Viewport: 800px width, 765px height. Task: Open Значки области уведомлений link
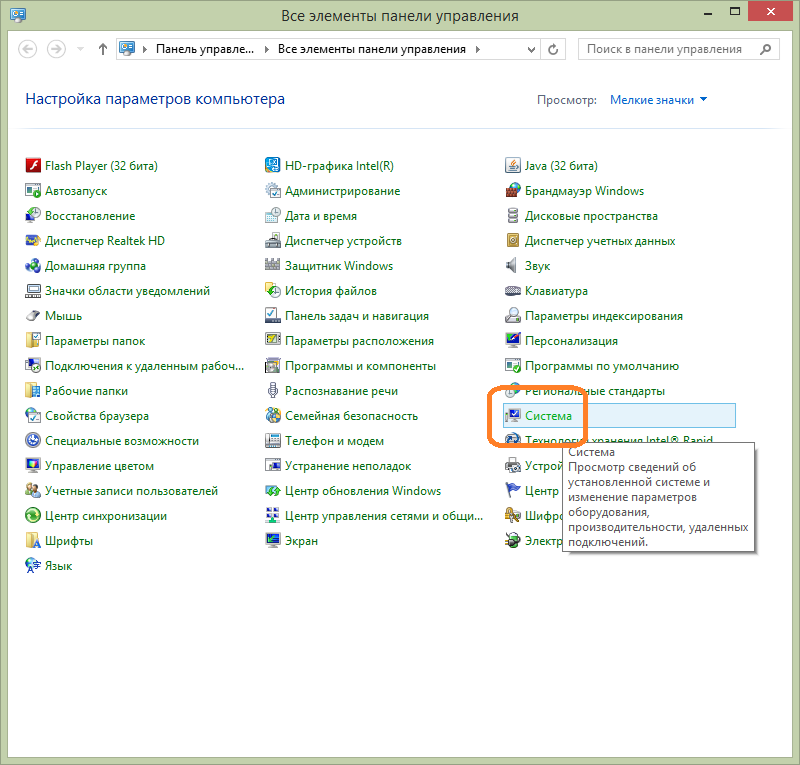tap(127, 291)
